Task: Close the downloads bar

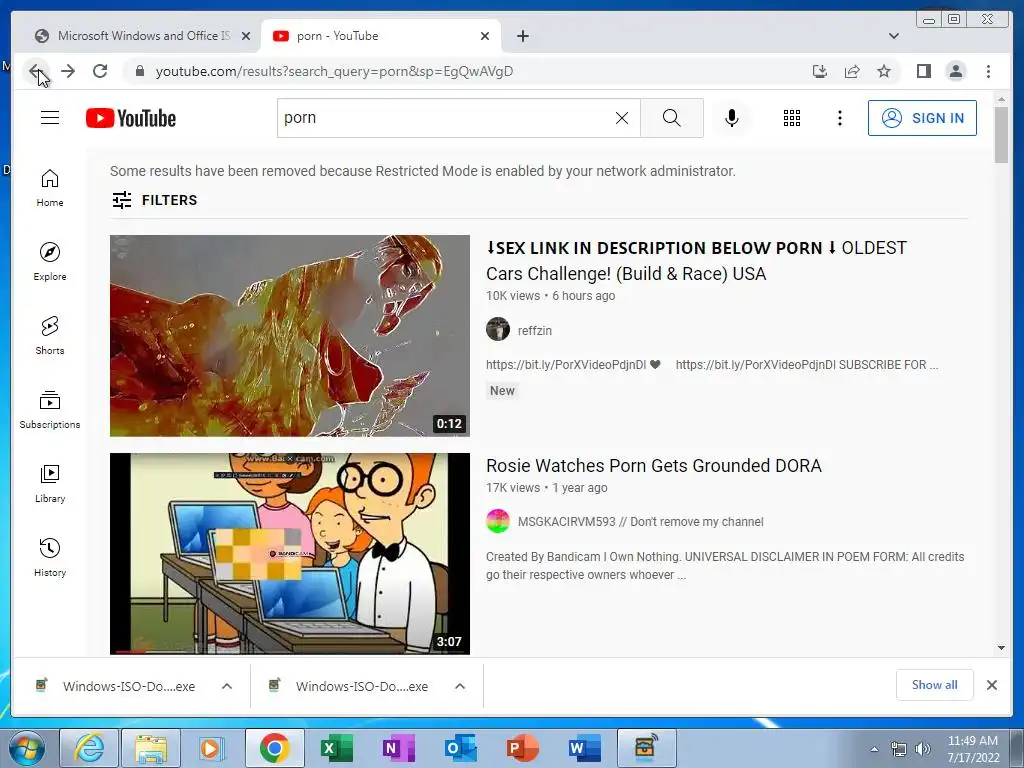Action: pos(992,685)
